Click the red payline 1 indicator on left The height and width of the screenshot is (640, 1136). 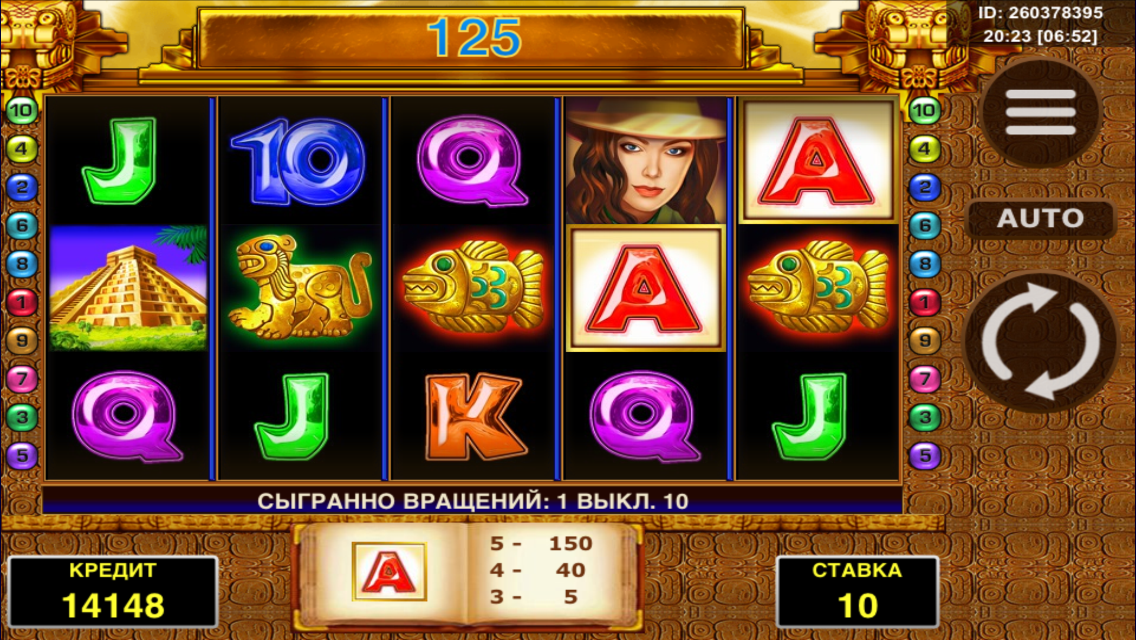click(22, 302)
